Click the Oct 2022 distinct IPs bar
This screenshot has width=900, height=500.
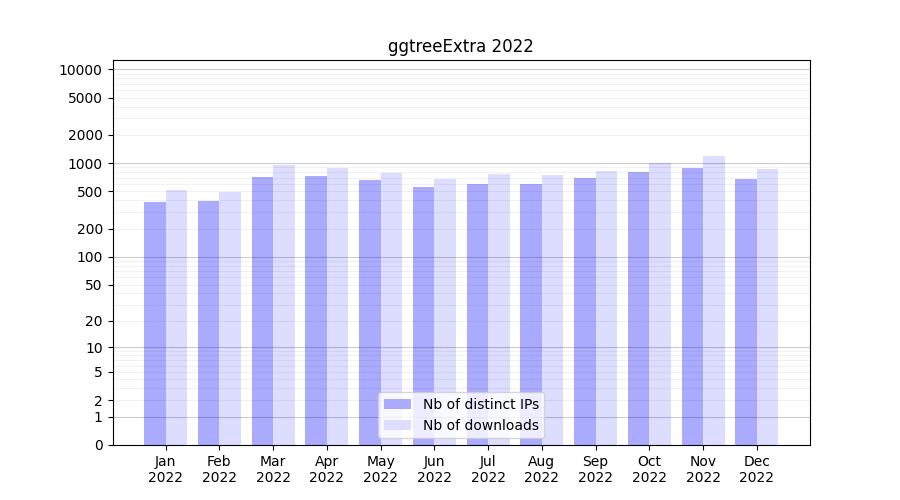[638, 308]
